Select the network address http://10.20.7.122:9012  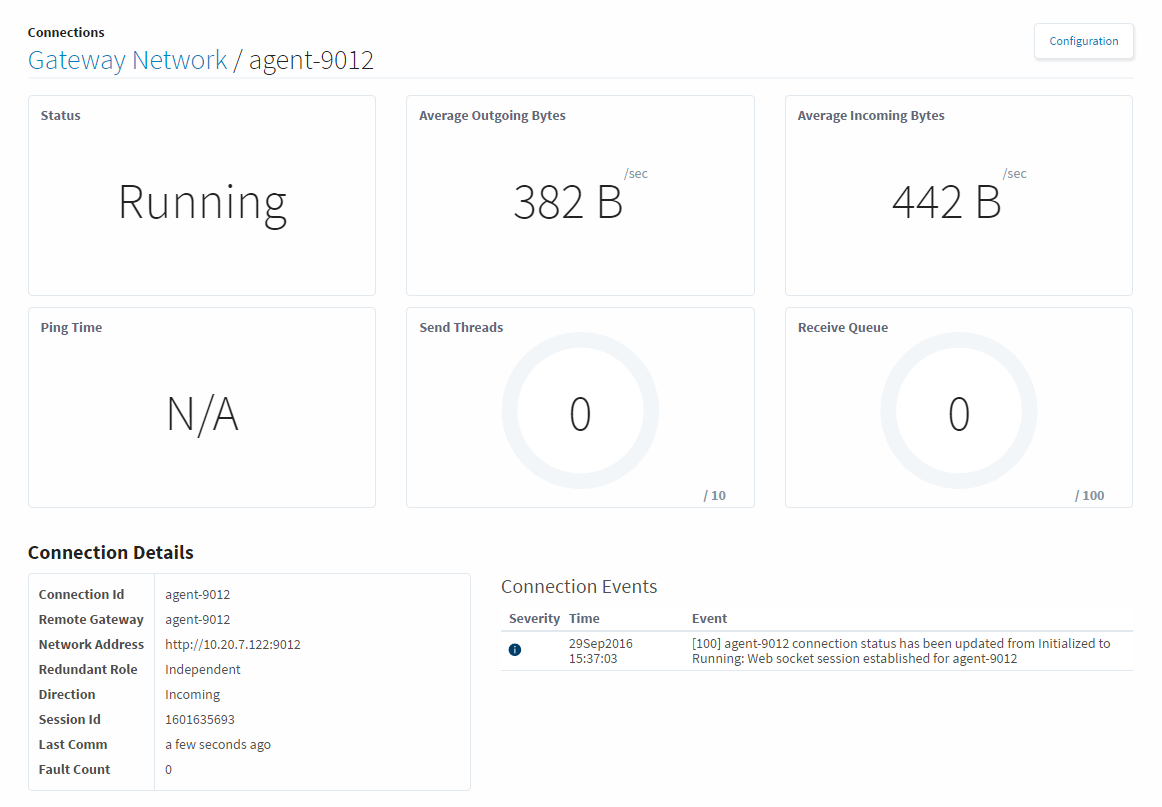click(233, 645)
